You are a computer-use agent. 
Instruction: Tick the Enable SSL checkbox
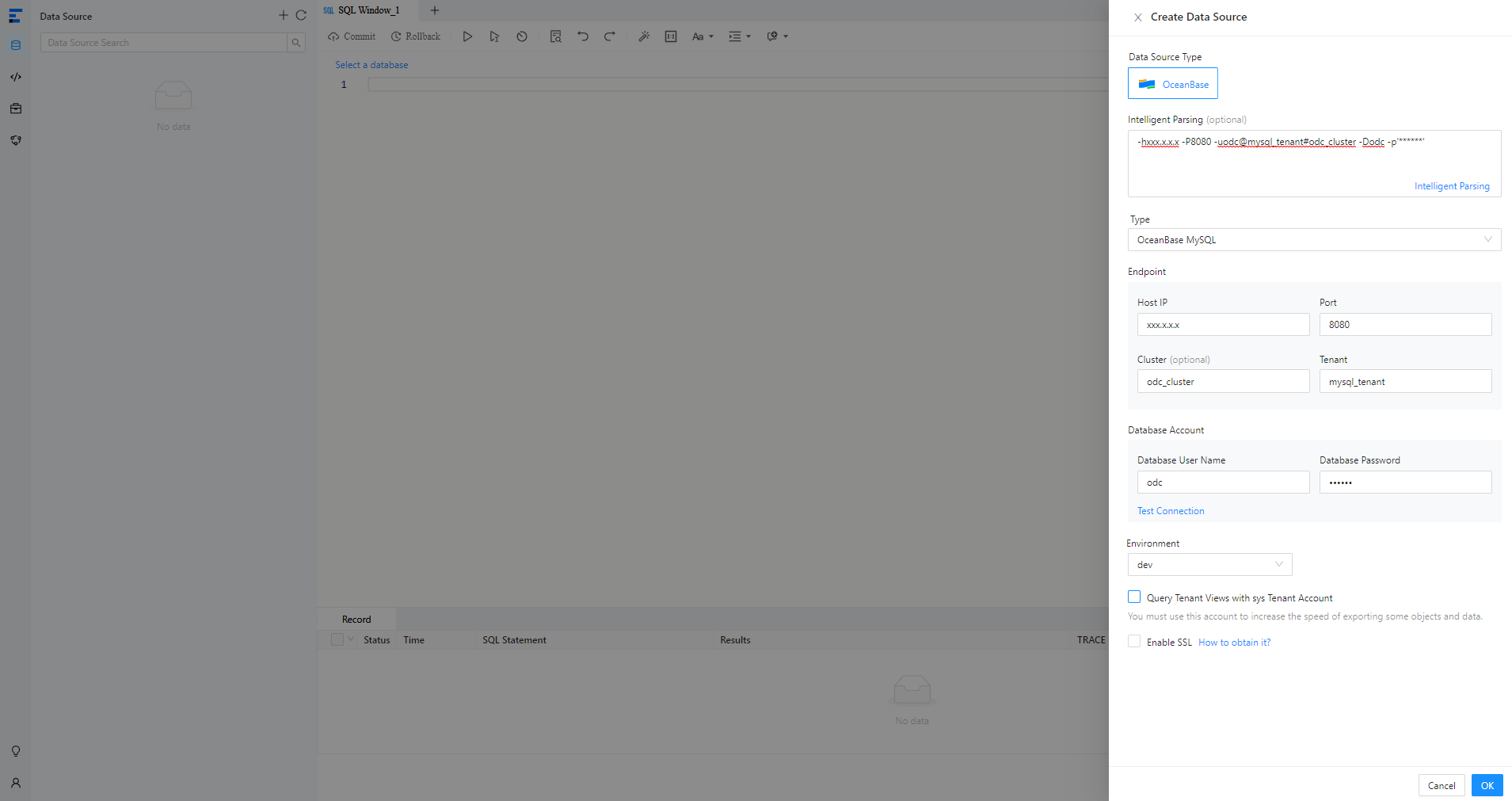point(1134,642)
